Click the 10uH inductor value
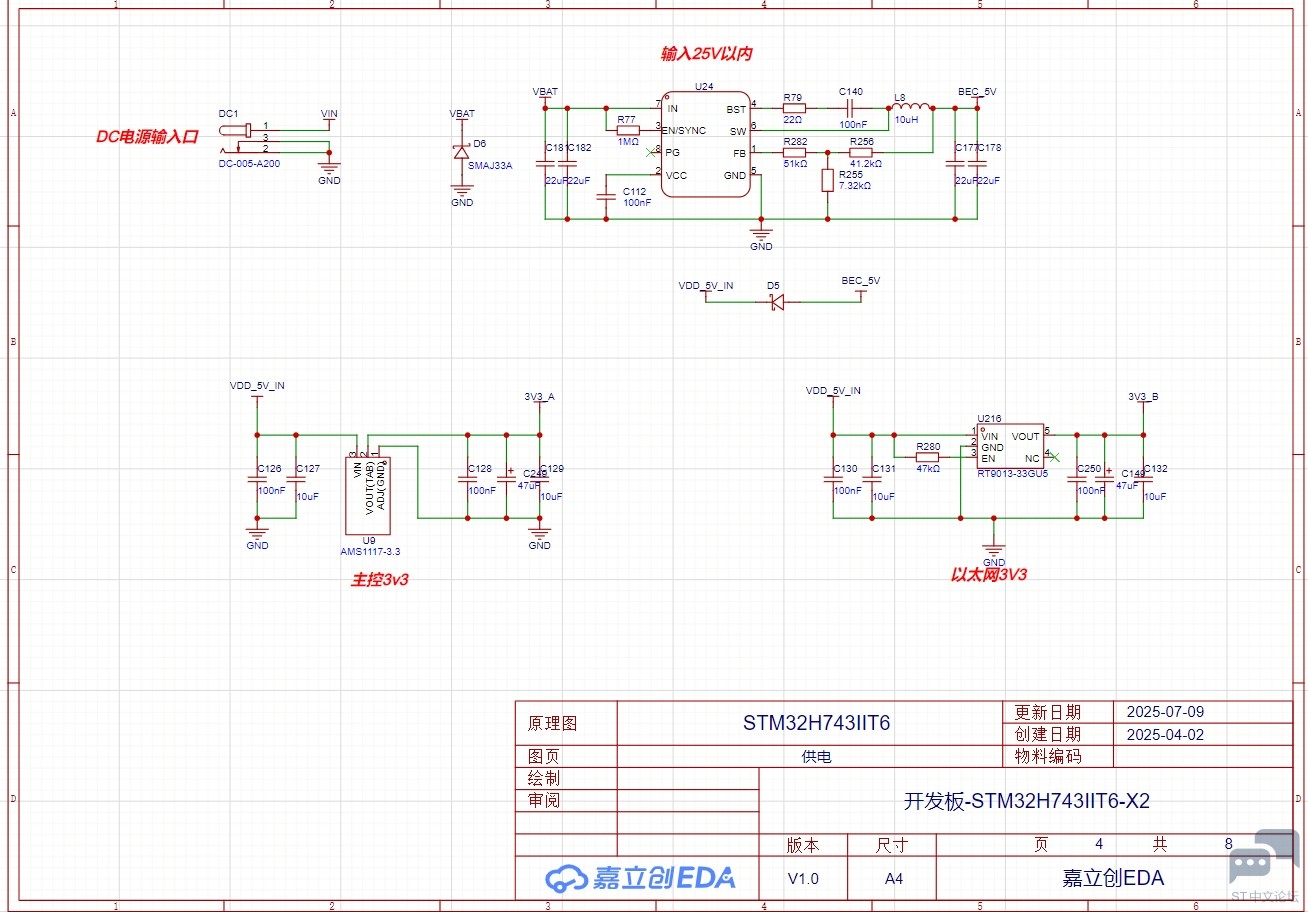The image size is (1308, 912). click(906, 120)
